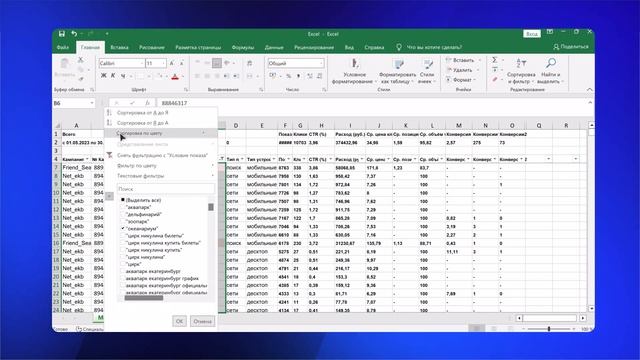
Task: Click the Вход sign-in button
Action: tap(532, 34)
